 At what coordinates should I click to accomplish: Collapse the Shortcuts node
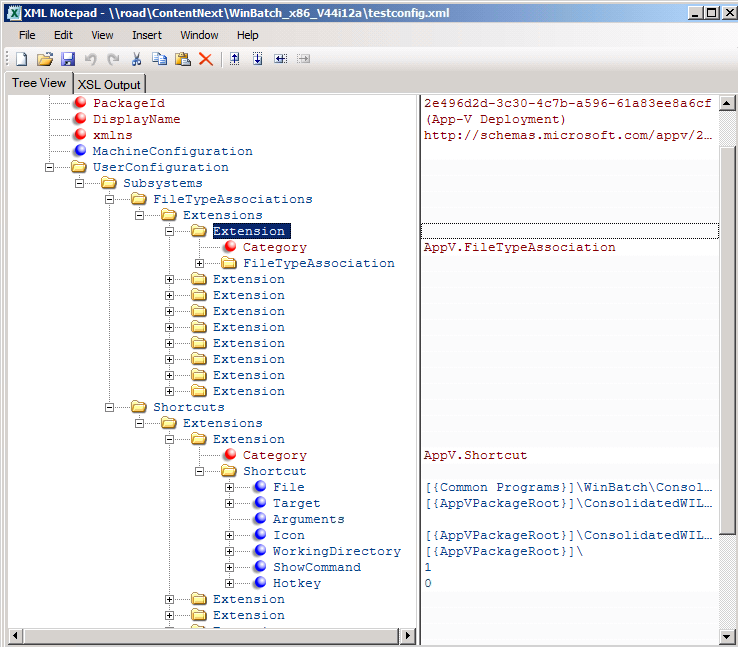click(x=110, y=407)
